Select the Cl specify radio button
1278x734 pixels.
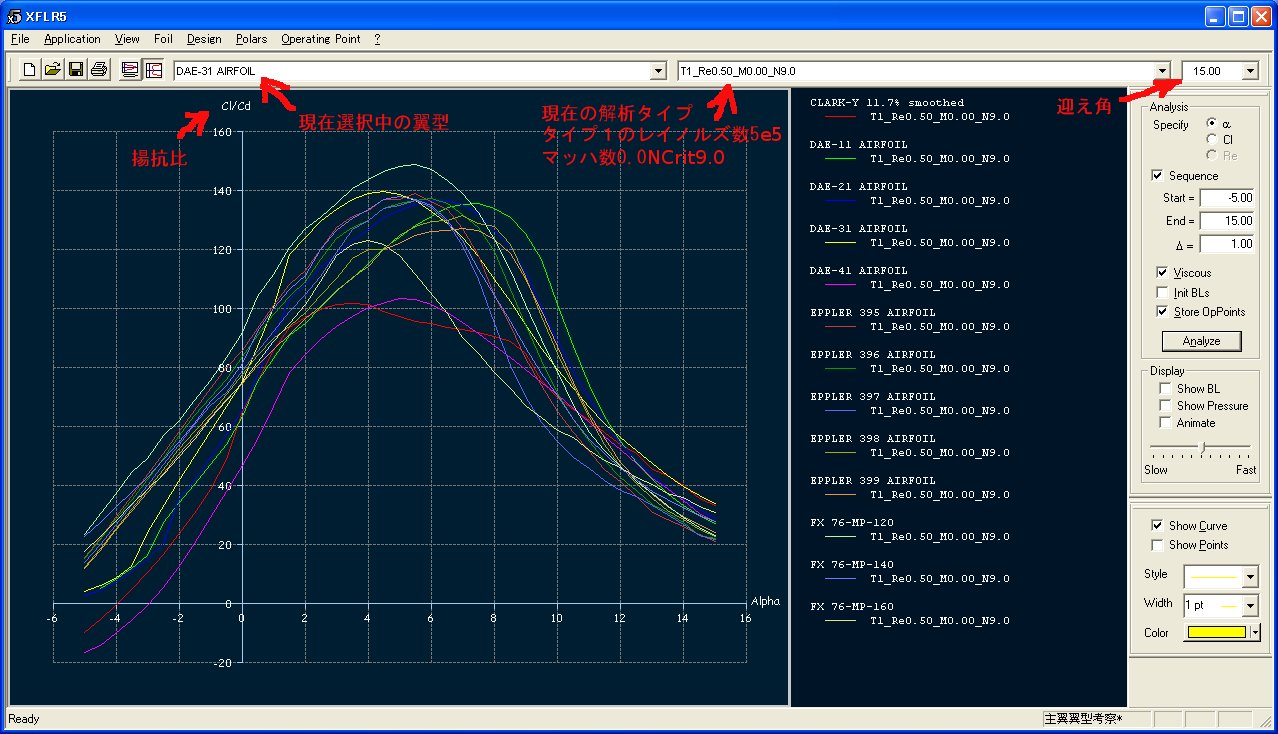[x=1214, y=139]
